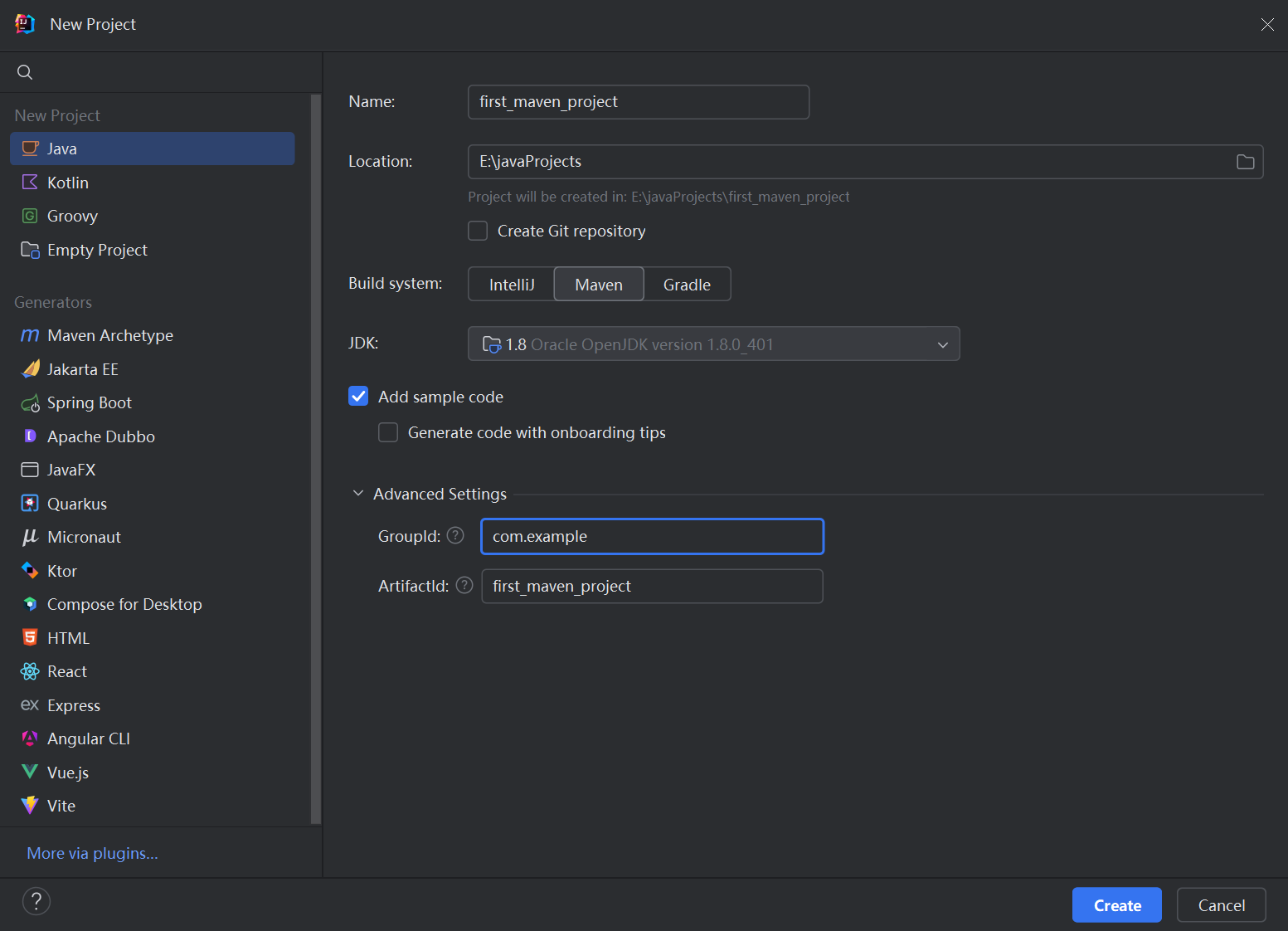The height and width of the screenshot is (931, 1288).
Task: Click the Spring Boot leaf icon
Action: (30, 403)
